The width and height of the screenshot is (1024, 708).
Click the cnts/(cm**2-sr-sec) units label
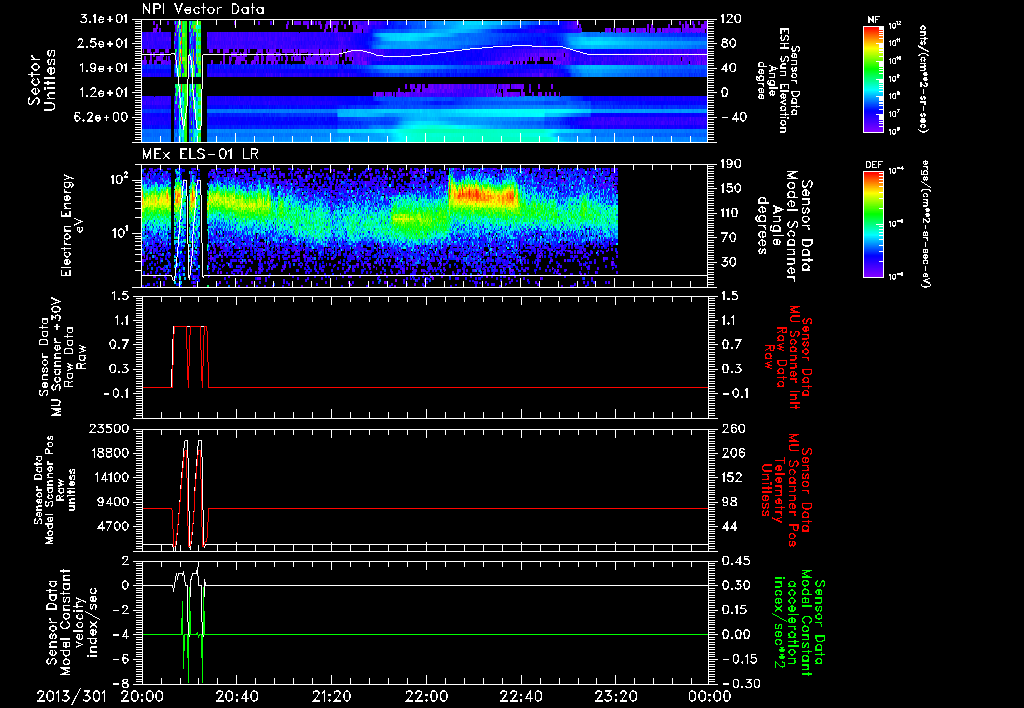point(923,78)
